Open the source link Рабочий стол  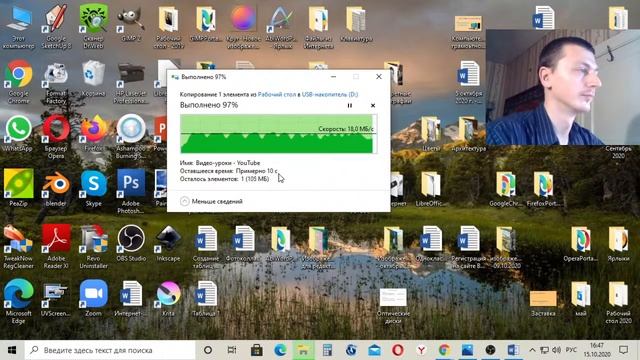tap(277, 94)
